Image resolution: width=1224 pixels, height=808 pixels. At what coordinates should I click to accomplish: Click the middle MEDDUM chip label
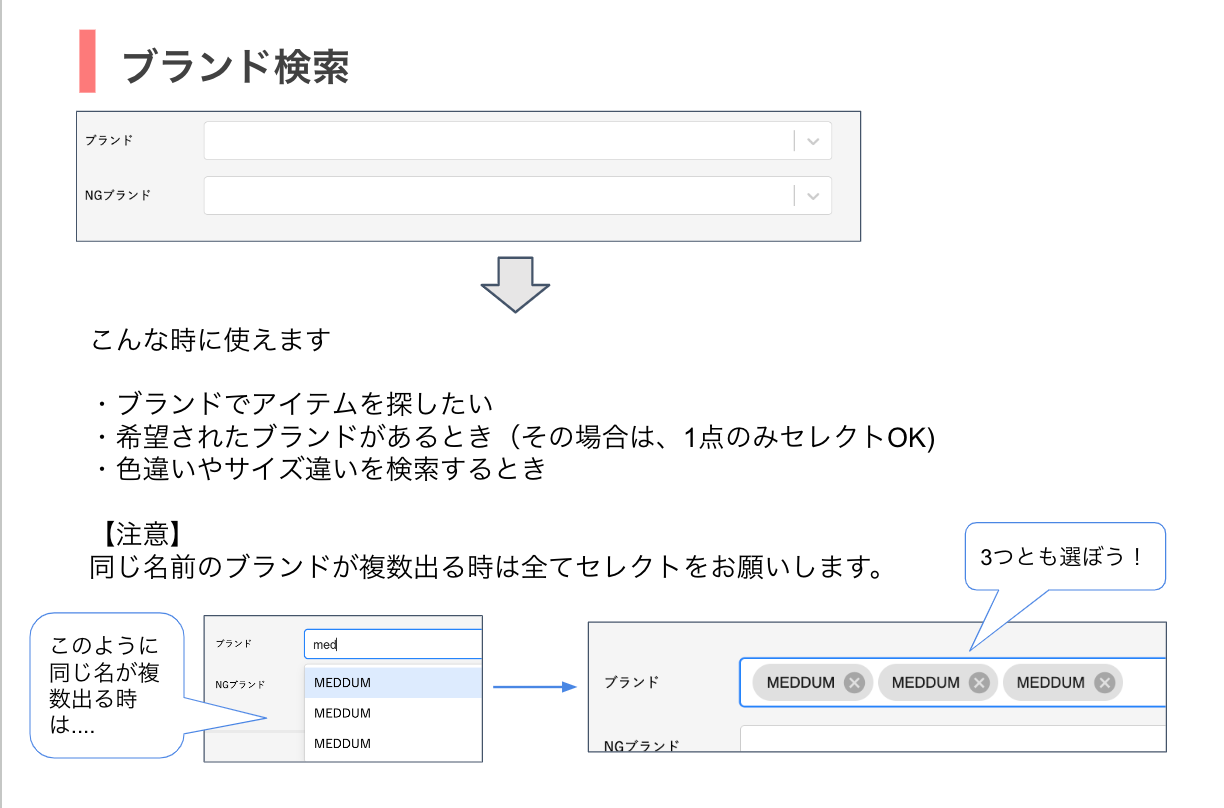point(925,683)
